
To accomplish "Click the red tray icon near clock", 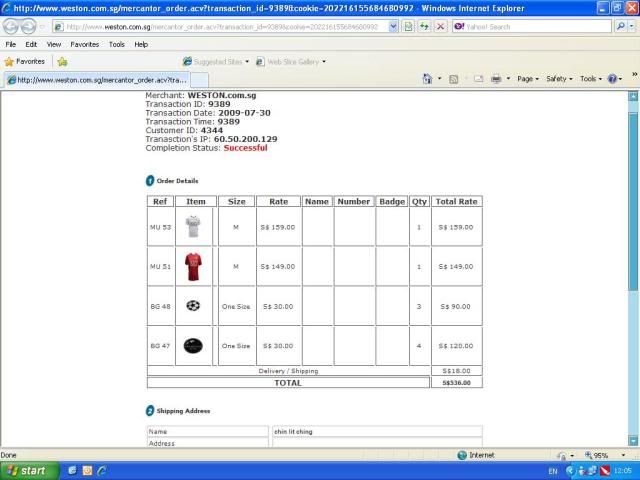I will tap(604, 471).
